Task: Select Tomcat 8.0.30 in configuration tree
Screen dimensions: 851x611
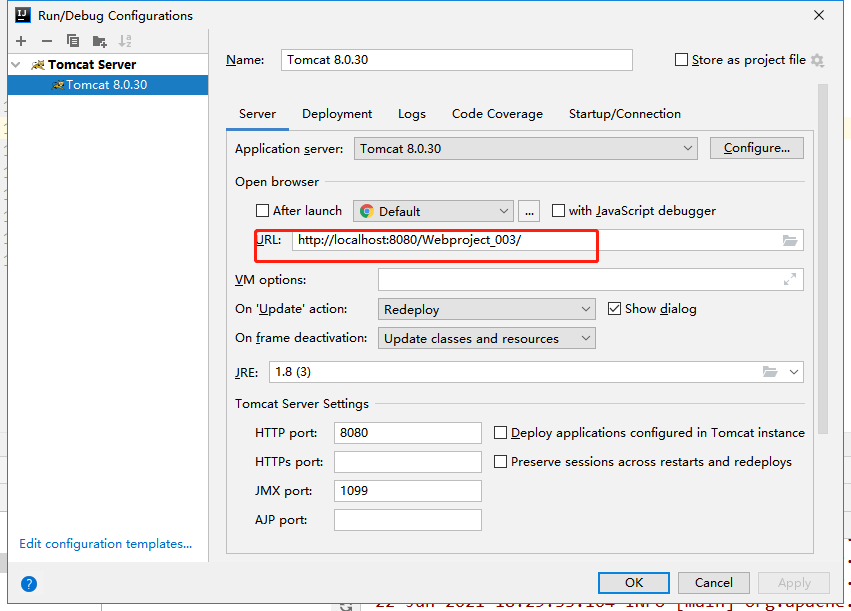Action: click(107, 85)
